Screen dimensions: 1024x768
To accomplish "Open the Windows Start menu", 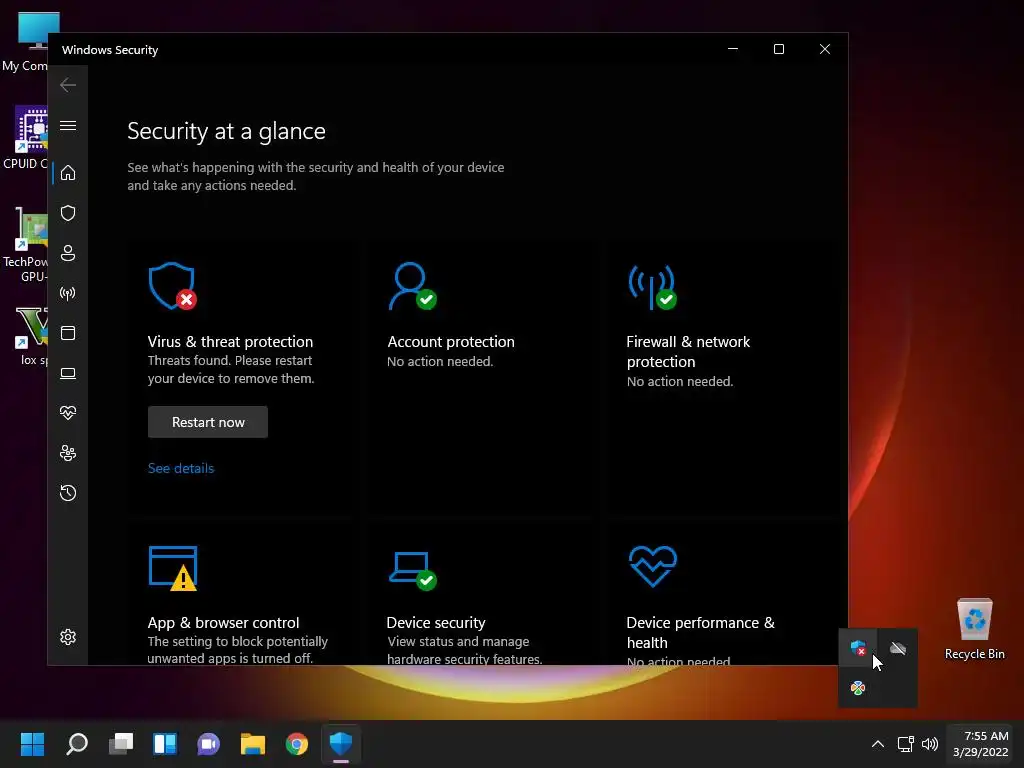I will [32, 744].
